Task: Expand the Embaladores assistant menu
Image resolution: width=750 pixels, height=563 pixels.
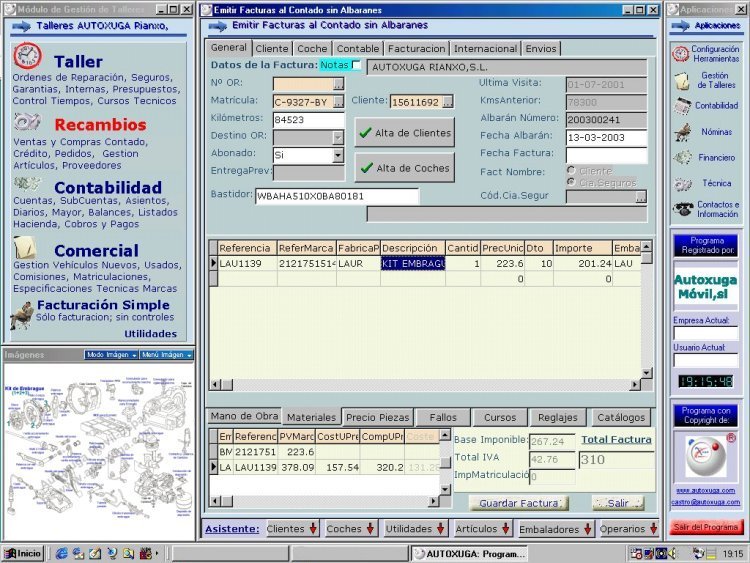Action: pos(556,529)
